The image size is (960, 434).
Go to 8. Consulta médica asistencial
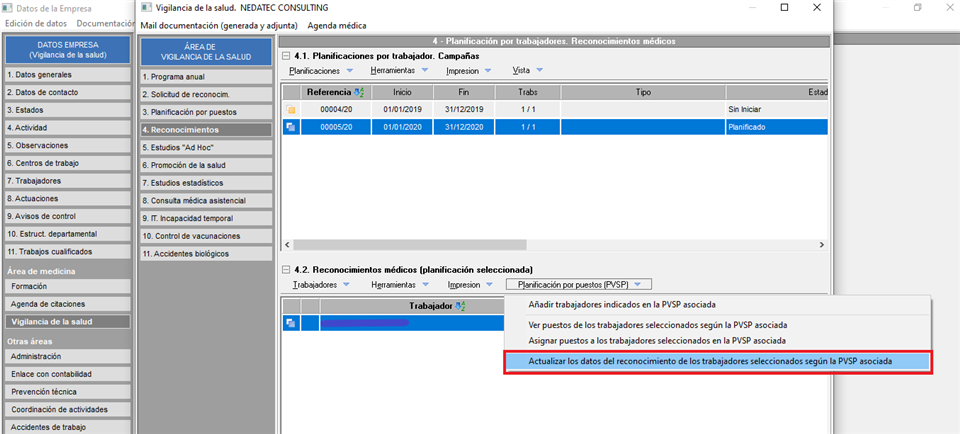pyautogui.click(x=206, y=200)
